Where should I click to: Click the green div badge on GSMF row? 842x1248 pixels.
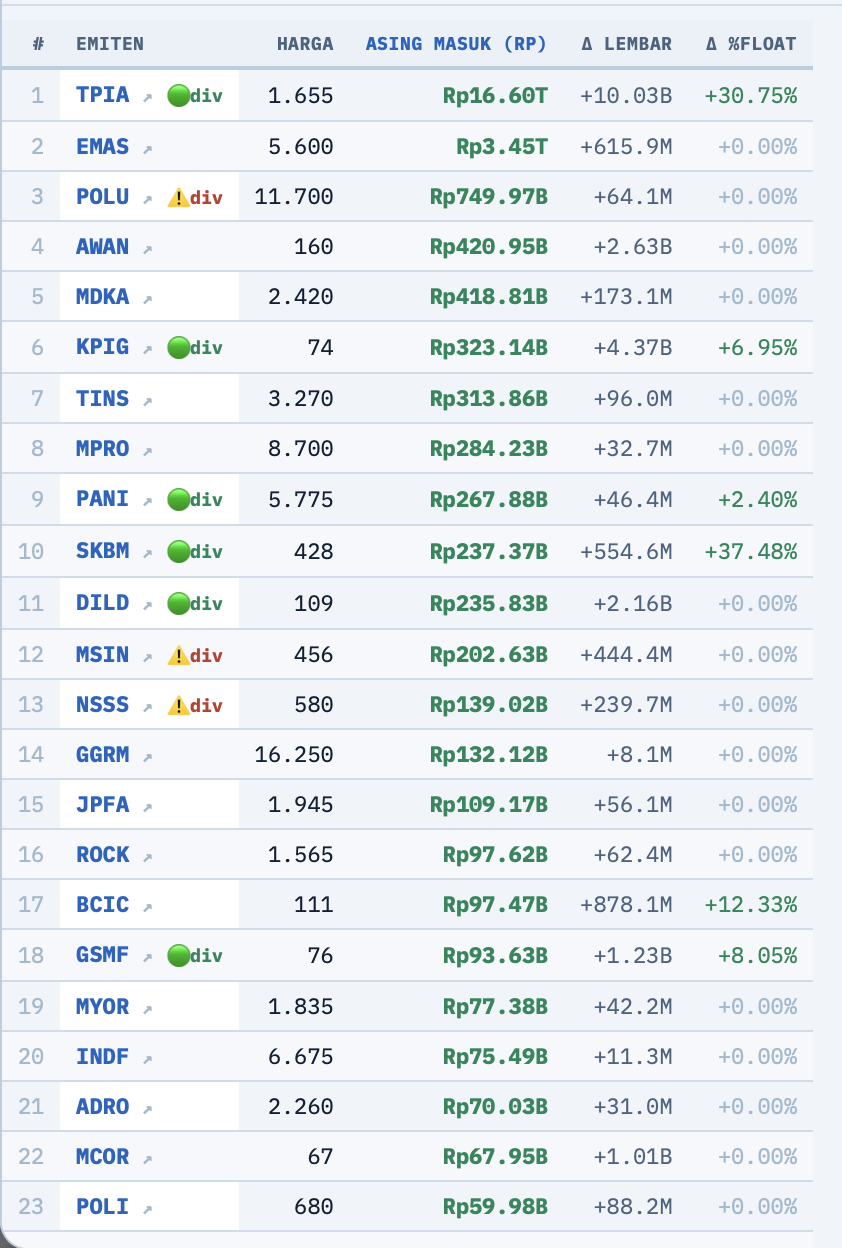[x=195, y=956]
